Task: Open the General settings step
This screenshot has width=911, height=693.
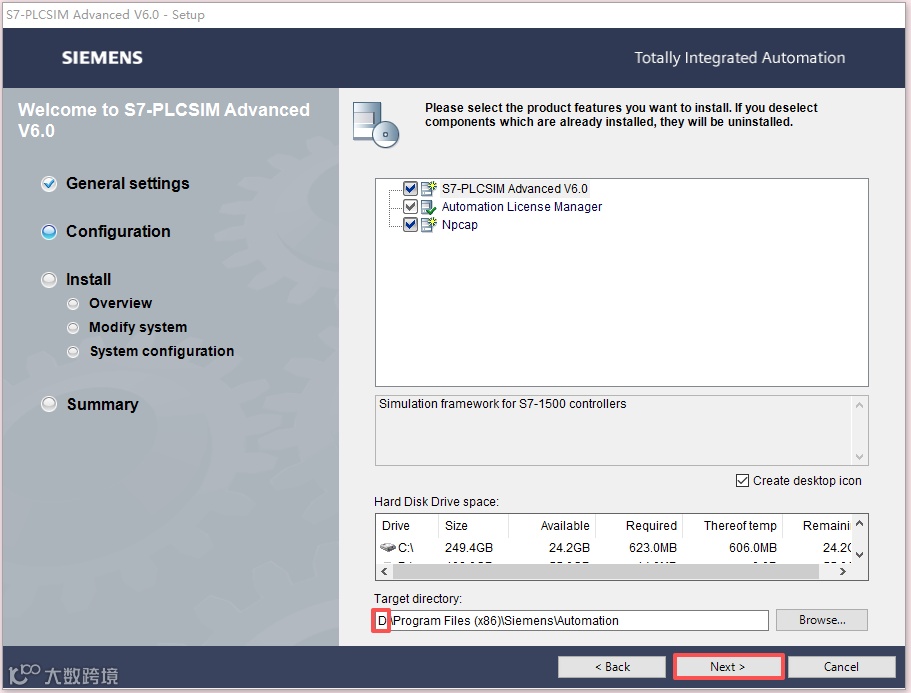Action: (x=128, y=184)
